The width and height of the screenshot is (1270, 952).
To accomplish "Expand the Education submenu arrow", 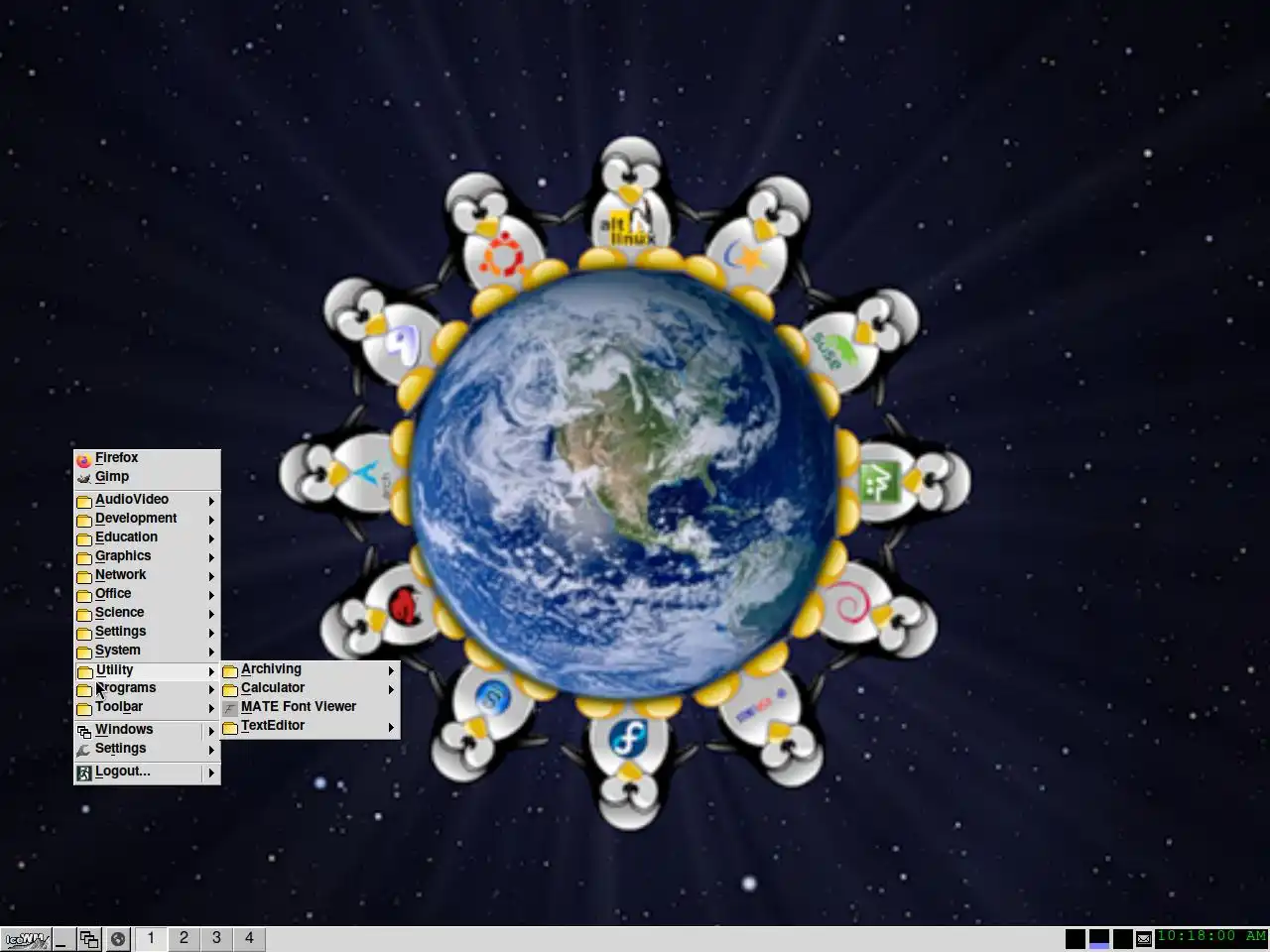I will 211,538.
